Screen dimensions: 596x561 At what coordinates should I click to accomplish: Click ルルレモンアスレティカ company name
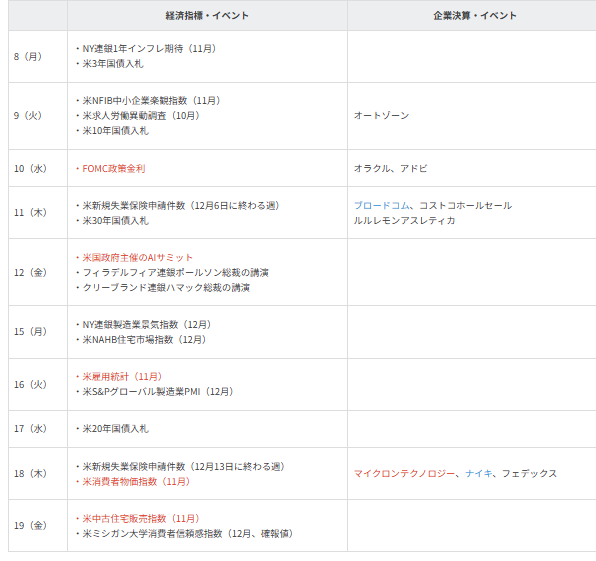(x=404, y=221)
